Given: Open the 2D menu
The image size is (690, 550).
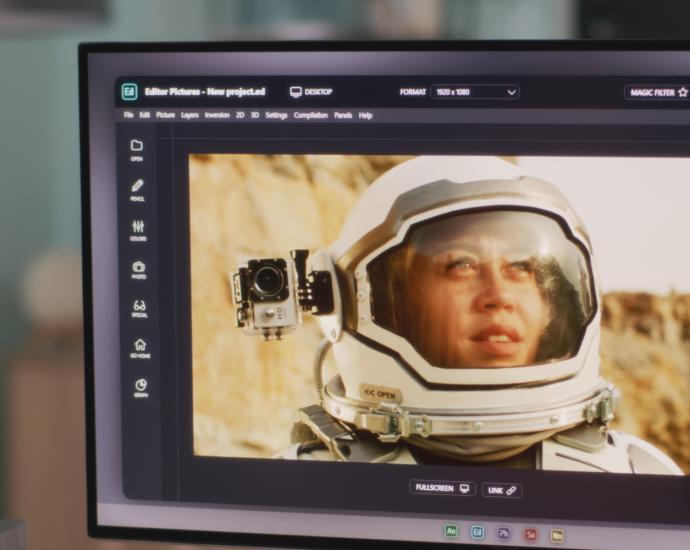Looking at the screenshot, I should coord(240,115).
